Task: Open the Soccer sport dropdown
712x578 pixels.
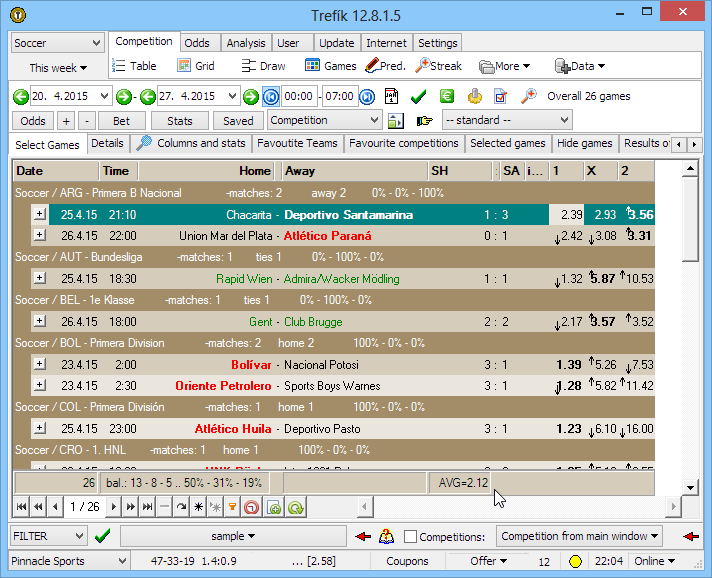Action: click(57, 43)
